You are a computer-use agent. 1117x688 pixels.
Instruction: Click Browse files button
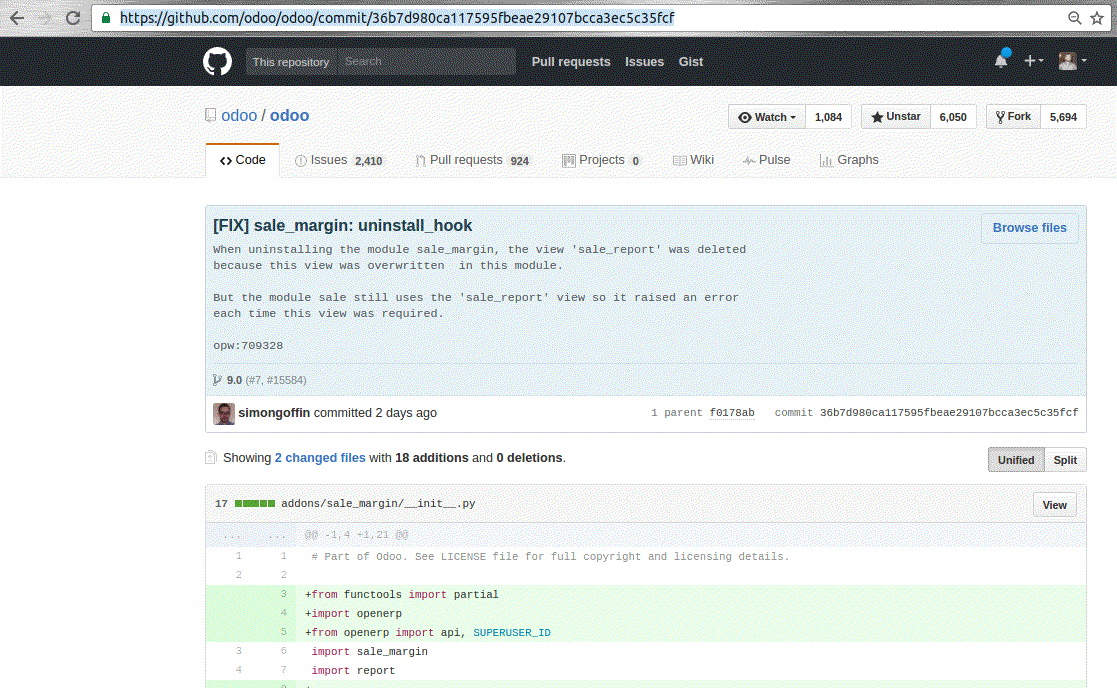(1029, 228)
